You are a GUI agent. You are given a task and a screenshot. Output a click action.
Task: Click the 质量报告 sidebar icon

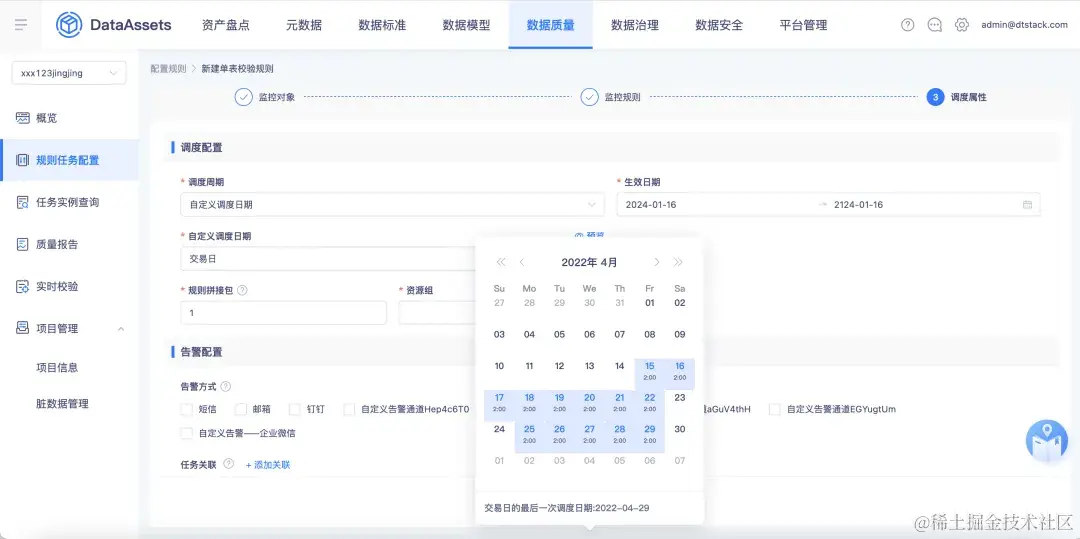point(23,244)
